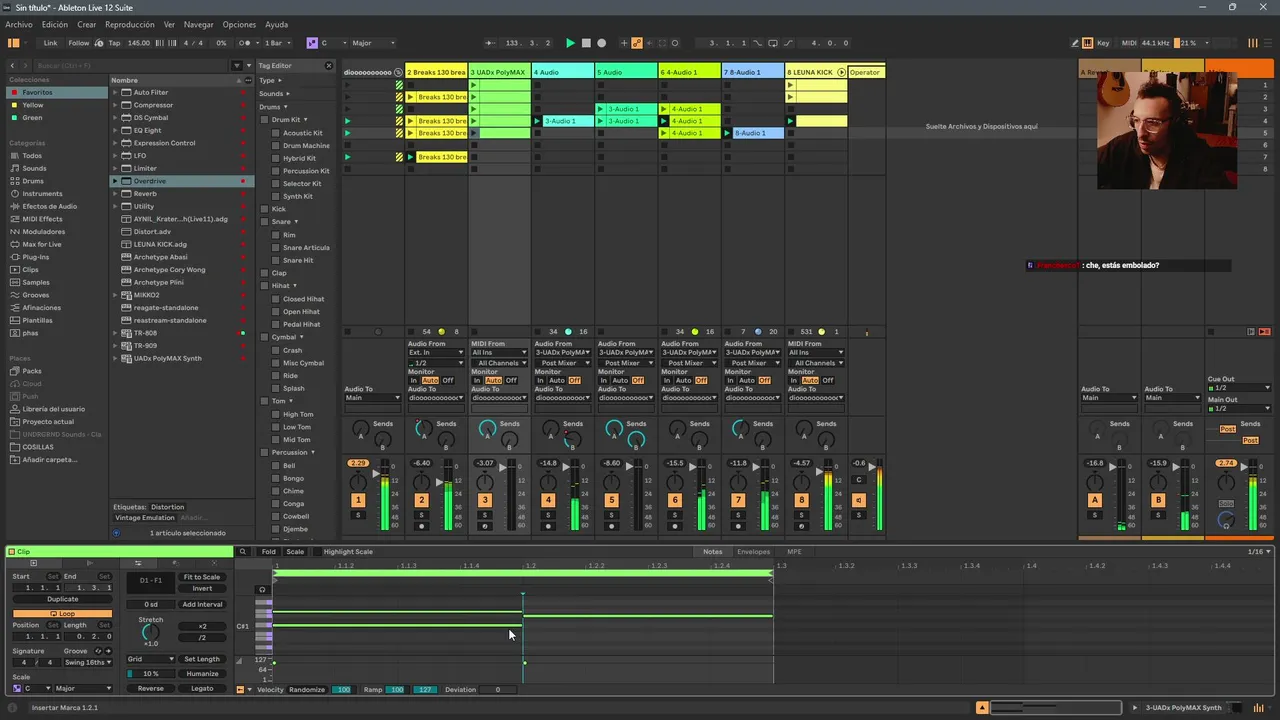The image size is (1280, 720).
Task: Click the Re-Enable Automation arrow icon
Action: pos(648,43)
